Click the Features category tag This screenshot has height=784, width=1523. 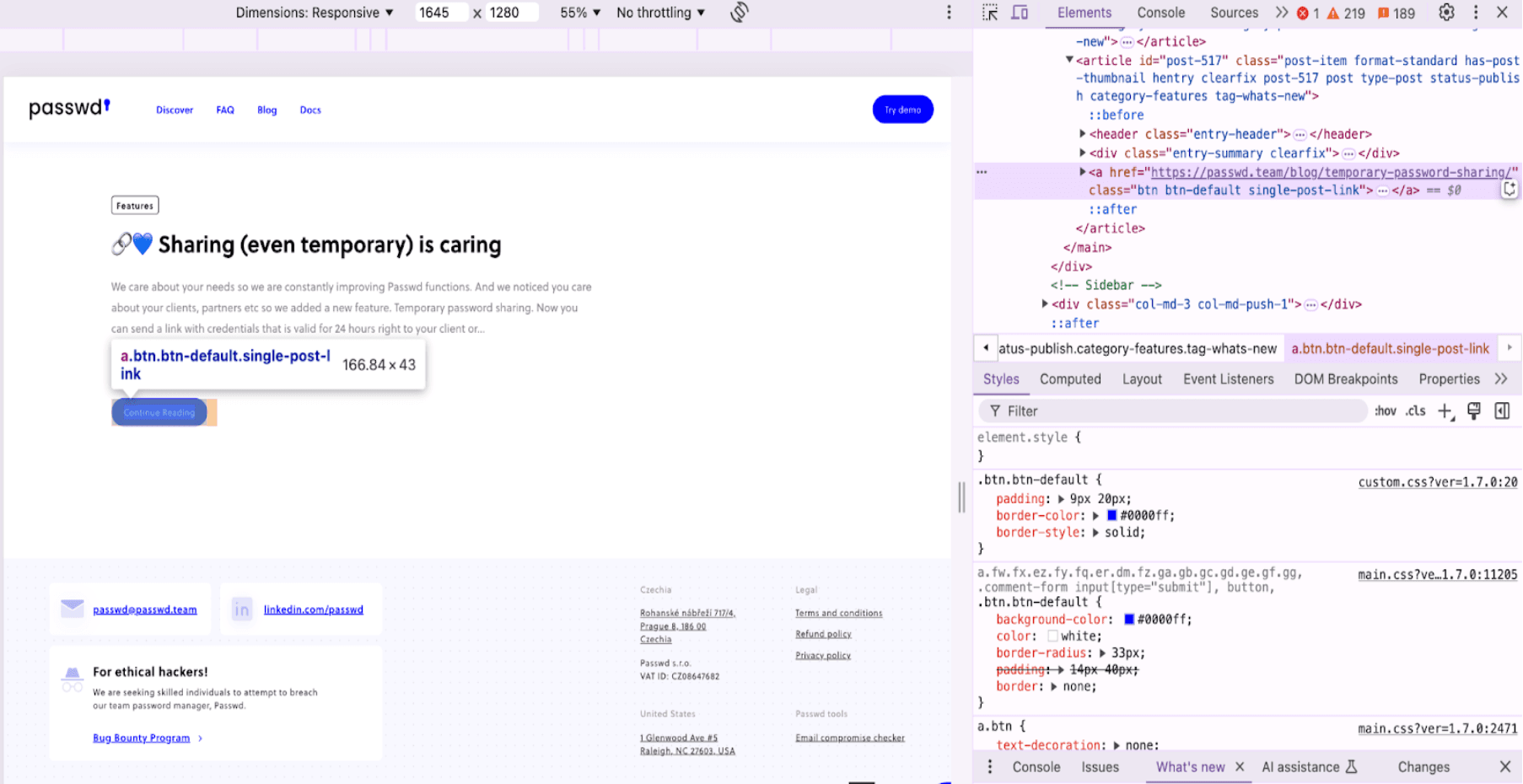coord(135,206)
